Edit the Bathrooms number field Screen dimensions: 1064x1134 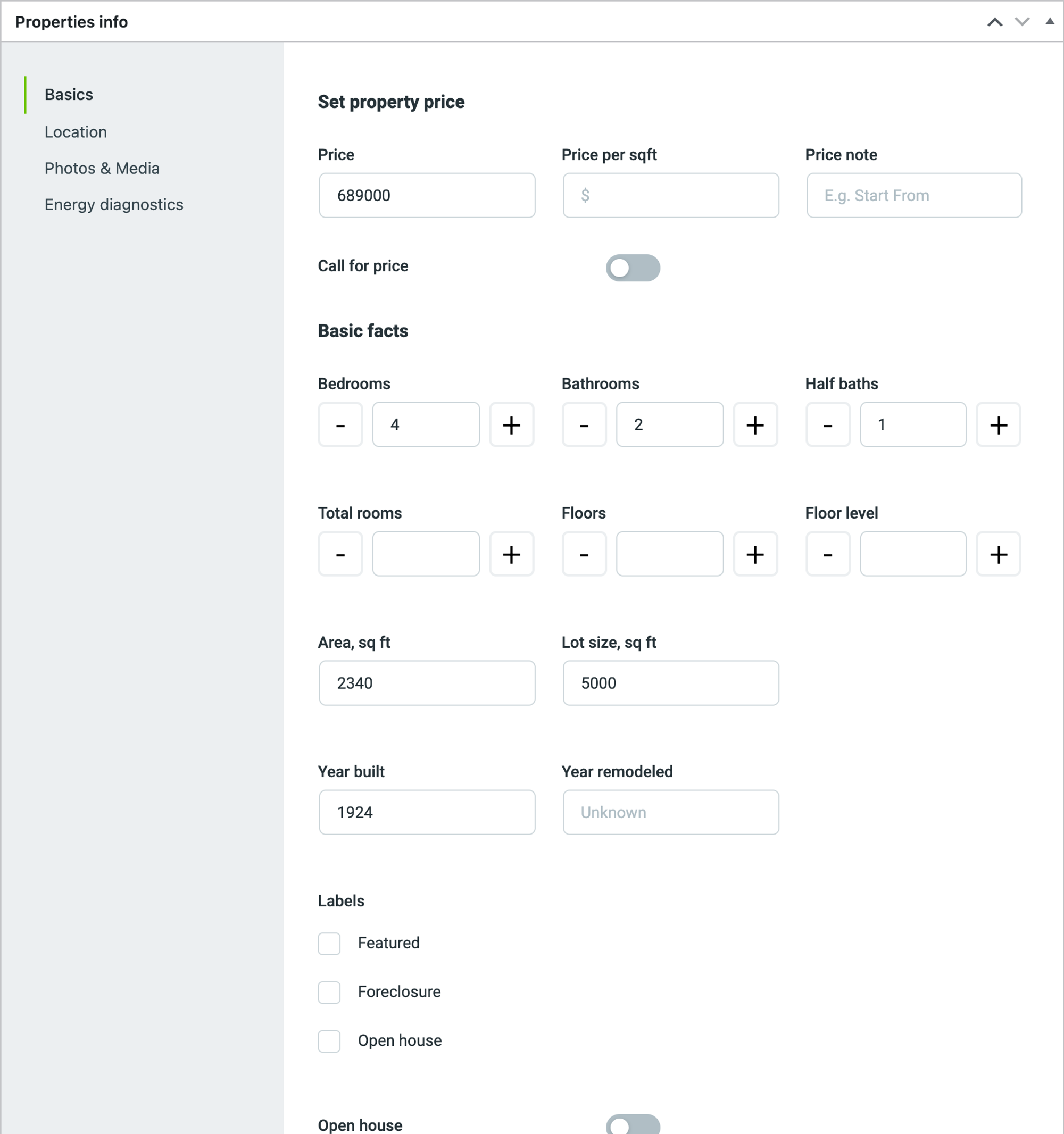tap(670, 424)
